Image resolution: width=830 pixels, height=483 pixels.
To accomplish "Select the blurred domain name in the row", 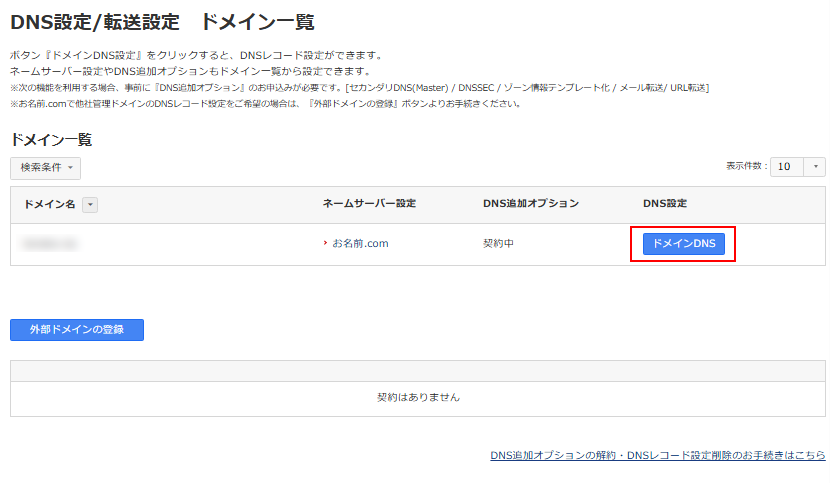I will 51,244.
